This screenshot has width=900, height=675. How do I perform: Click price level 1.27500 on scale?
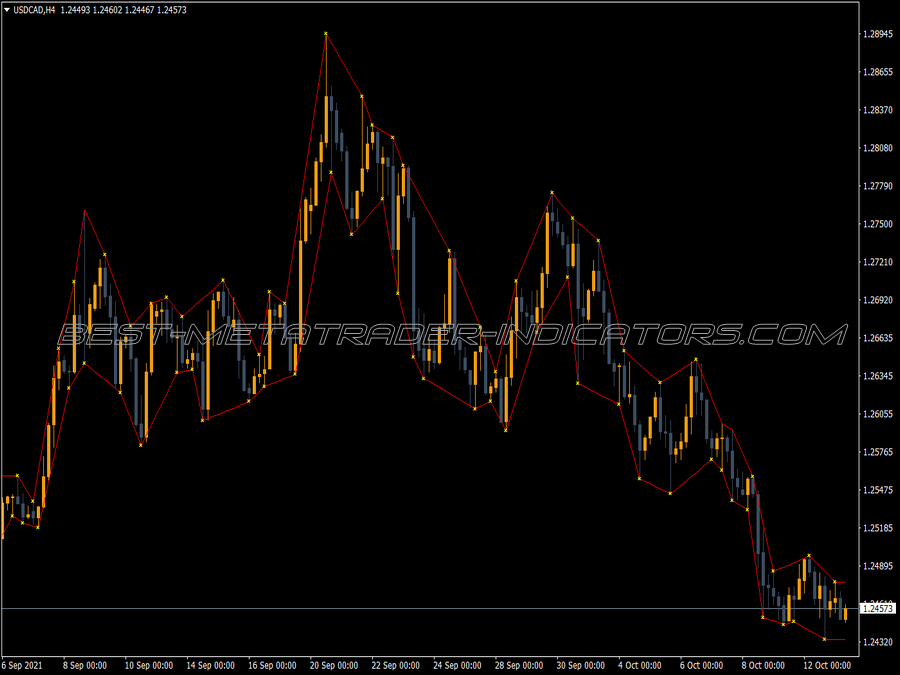pyautogui.click(x=878, y=224)
